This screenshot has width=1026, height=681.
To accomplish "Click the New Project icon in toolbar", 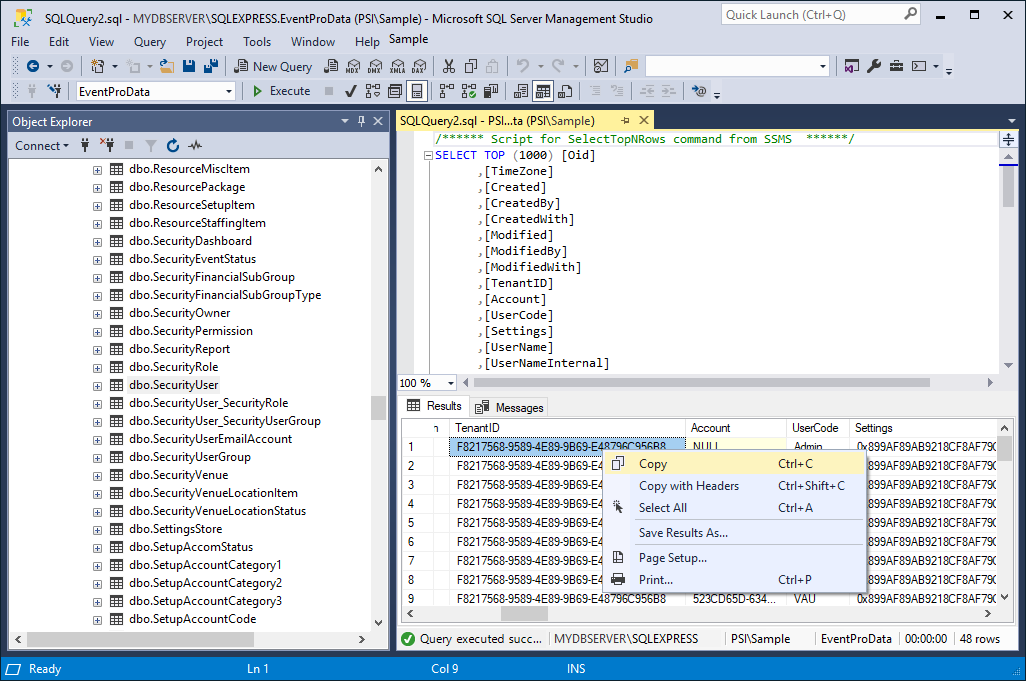I will tap(97, 66).
